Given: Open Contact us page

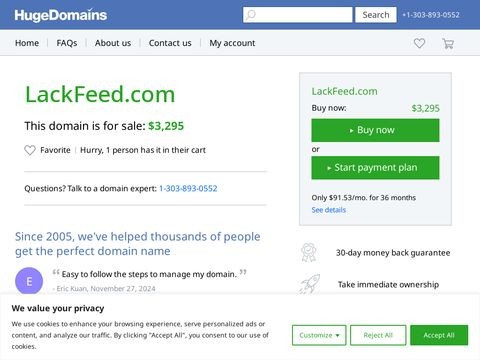Looking at the screenshot, I should click(170, 43).
